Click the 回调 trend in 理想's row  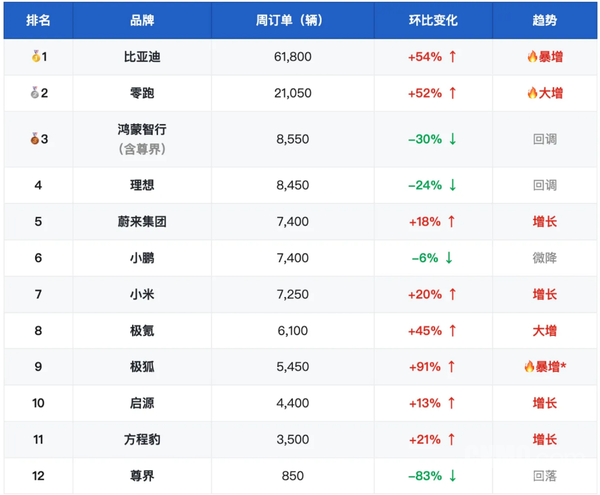[545, 185]
